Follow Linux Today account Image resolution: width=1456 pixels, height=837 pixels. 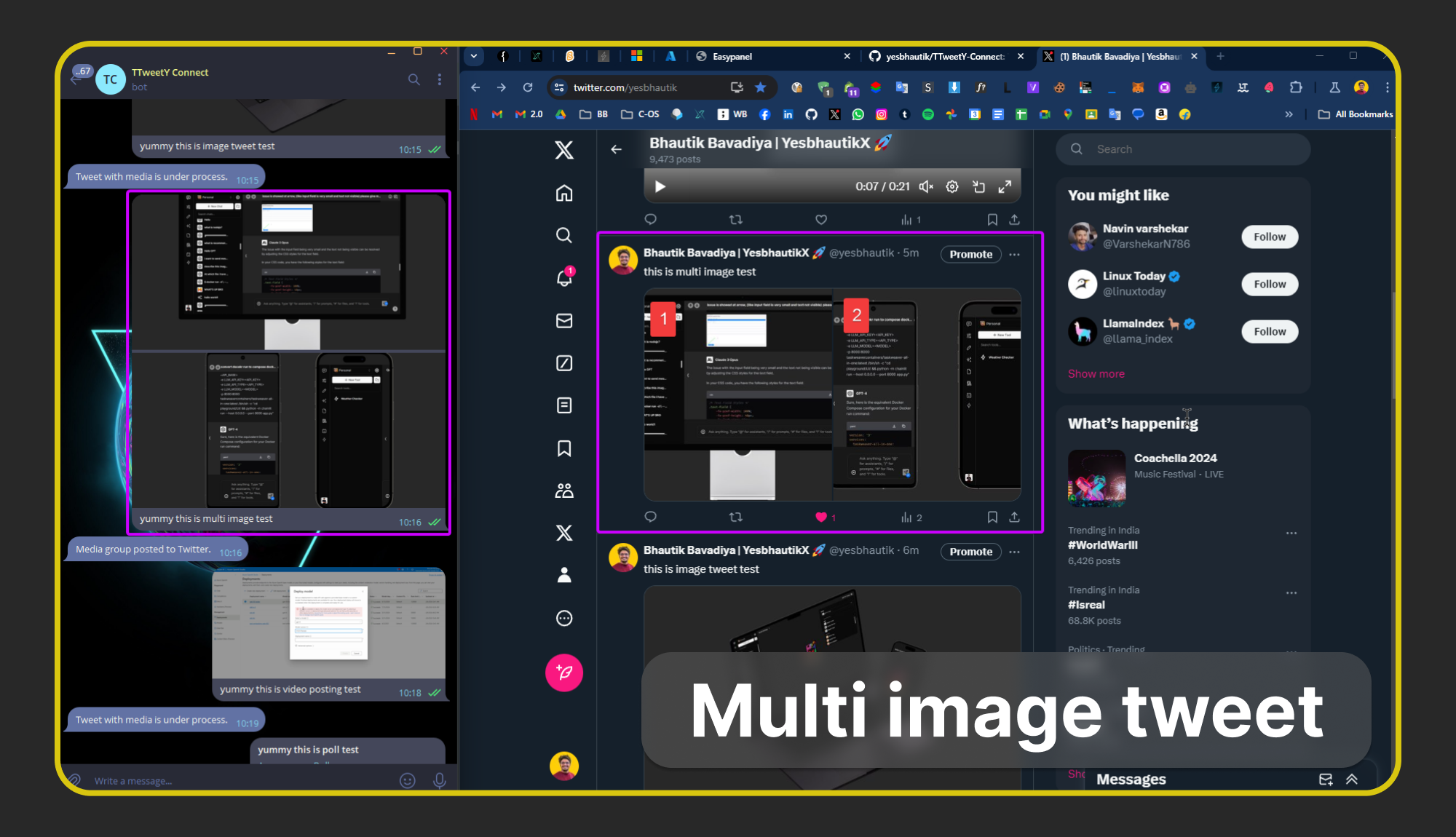point(1269,284)
